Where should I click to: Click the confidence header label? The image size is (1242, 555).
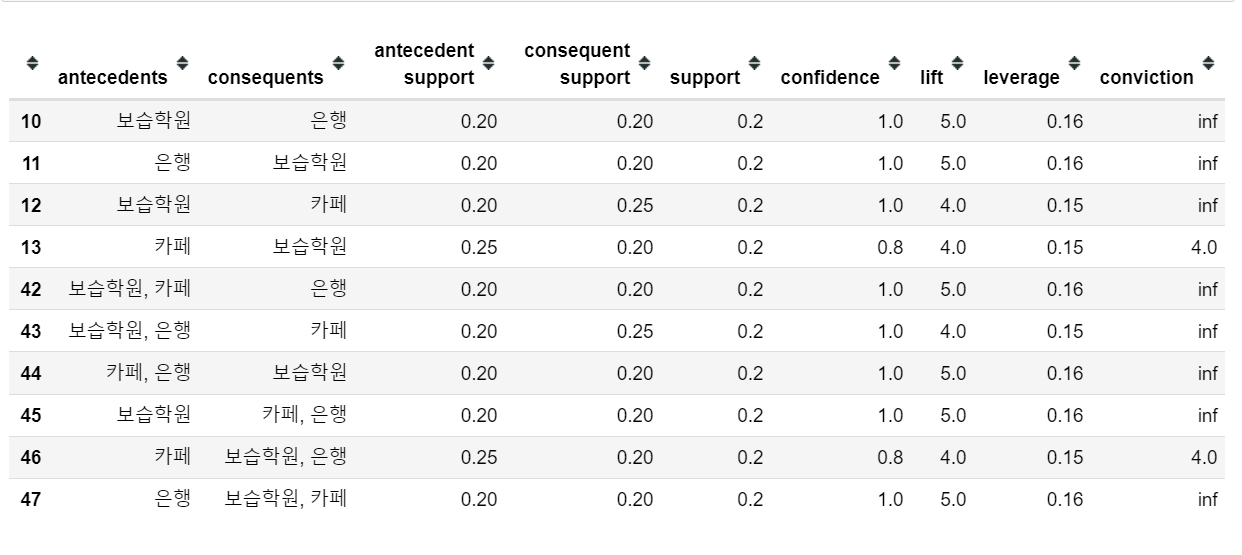pos(830,78)
